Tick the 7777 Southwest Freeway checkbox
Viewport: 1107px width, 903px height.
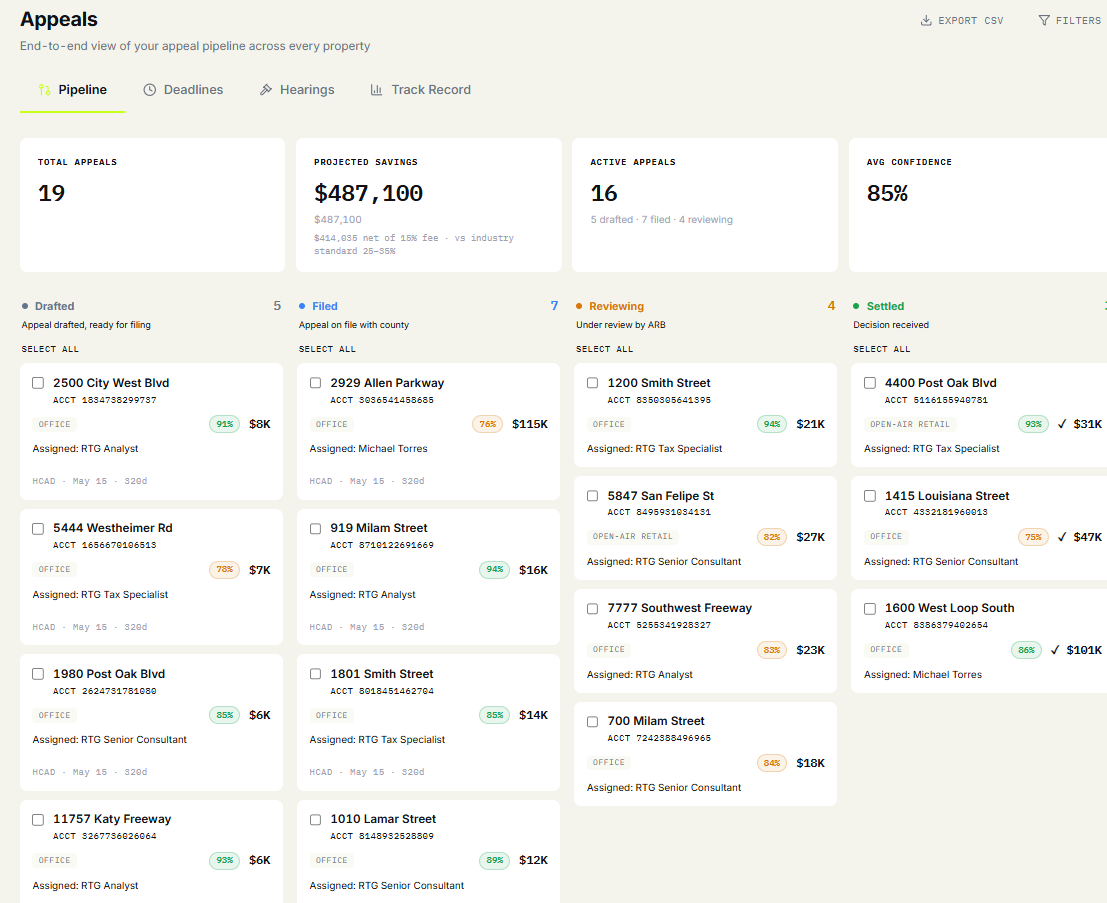pyautogui.click(x=592, y=609)
